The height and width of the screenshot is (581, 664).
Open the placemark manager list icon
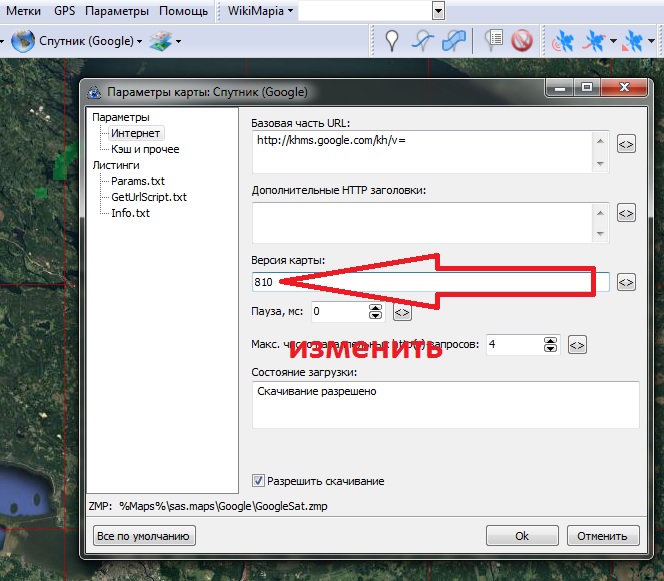pos(493,41)
